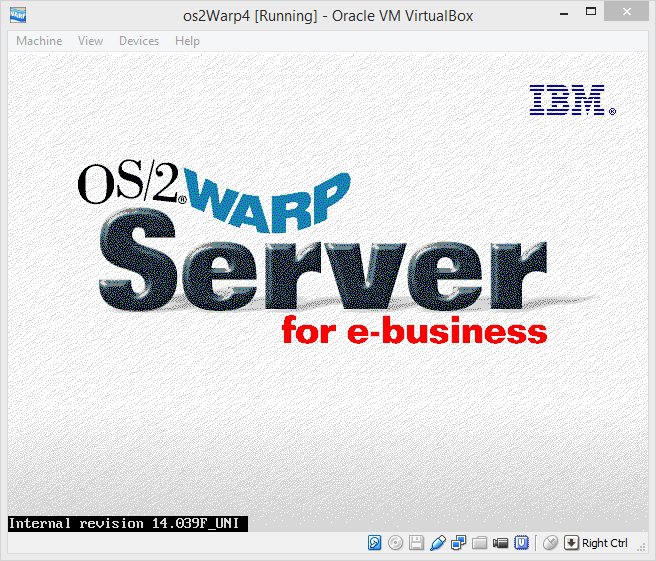
Task: Click the optical disc drive status icon
Action: click(395, 543)
